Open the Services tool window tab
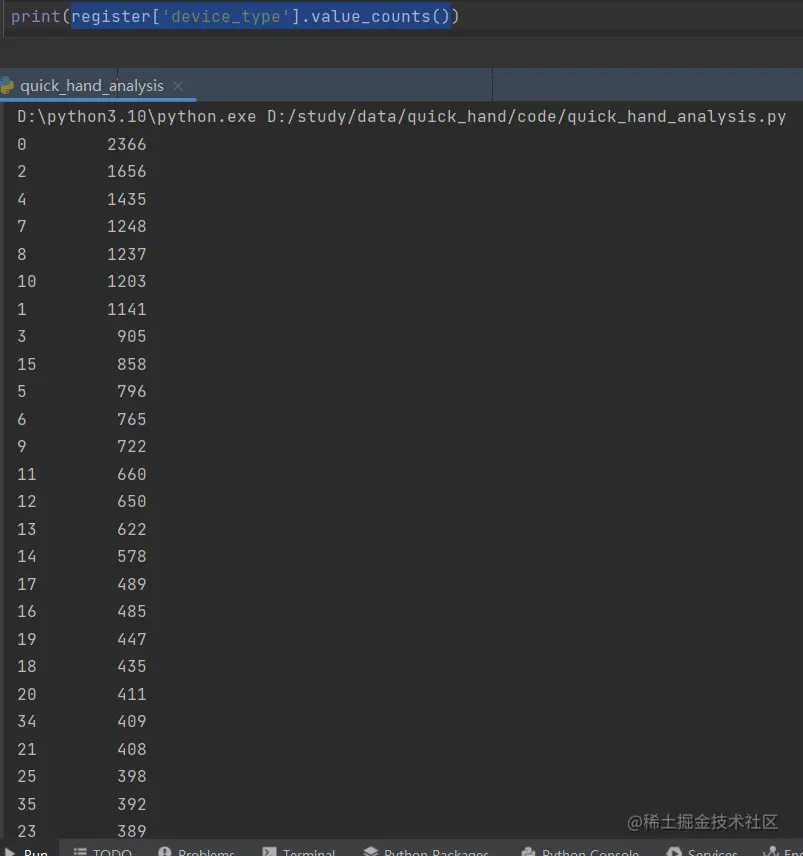The width and height of the screenshot is (803, 856). point(702,851)
